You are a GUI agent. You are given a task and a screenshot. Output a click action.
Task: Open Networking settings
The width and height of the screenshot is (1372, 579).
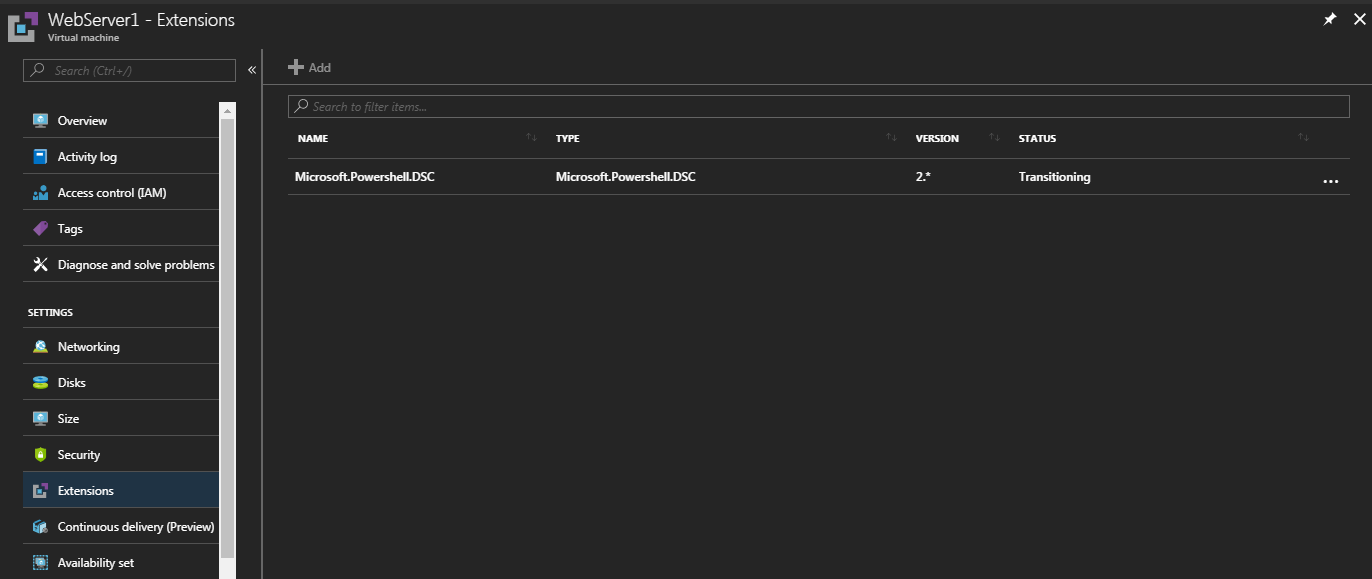click(x=121, y=346)
